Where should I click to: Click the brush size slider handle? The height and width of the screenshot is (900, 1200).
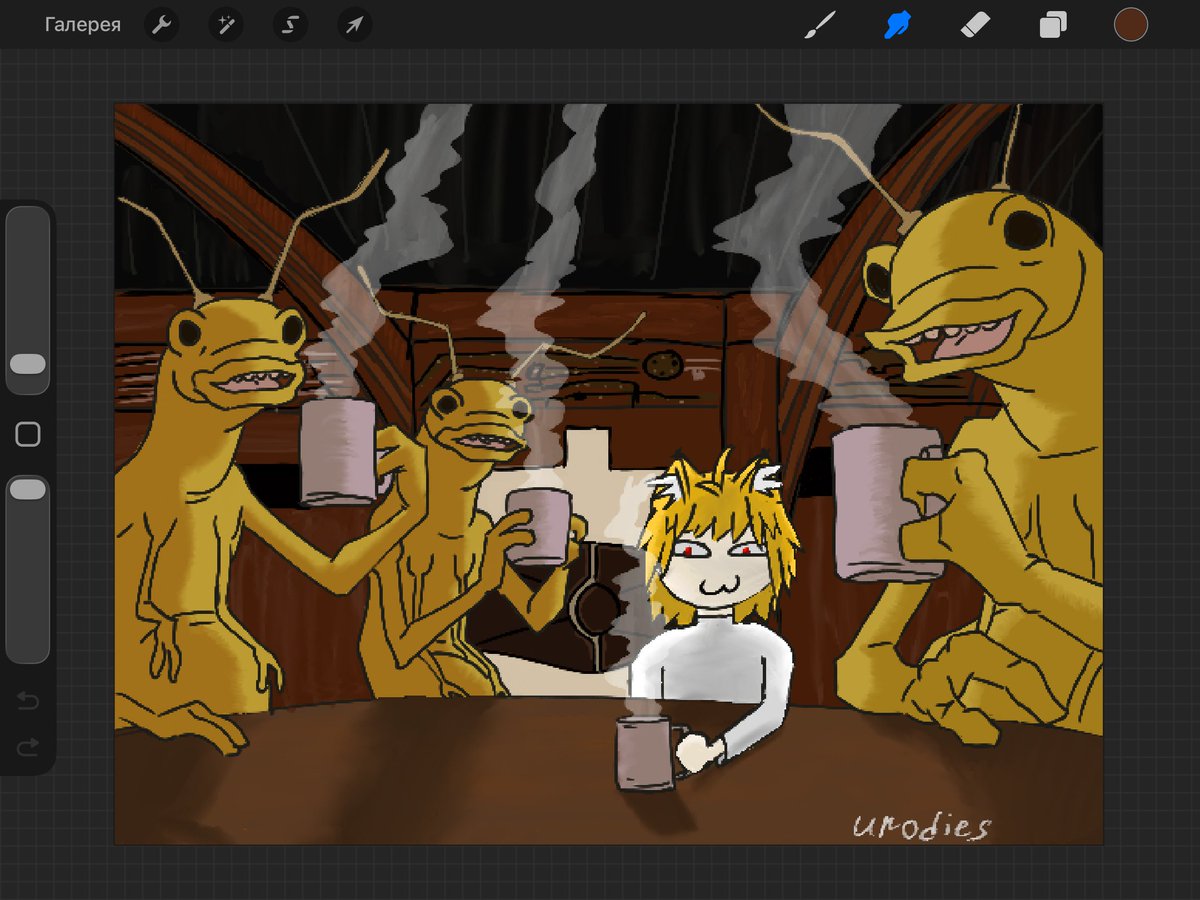point(28,363)
